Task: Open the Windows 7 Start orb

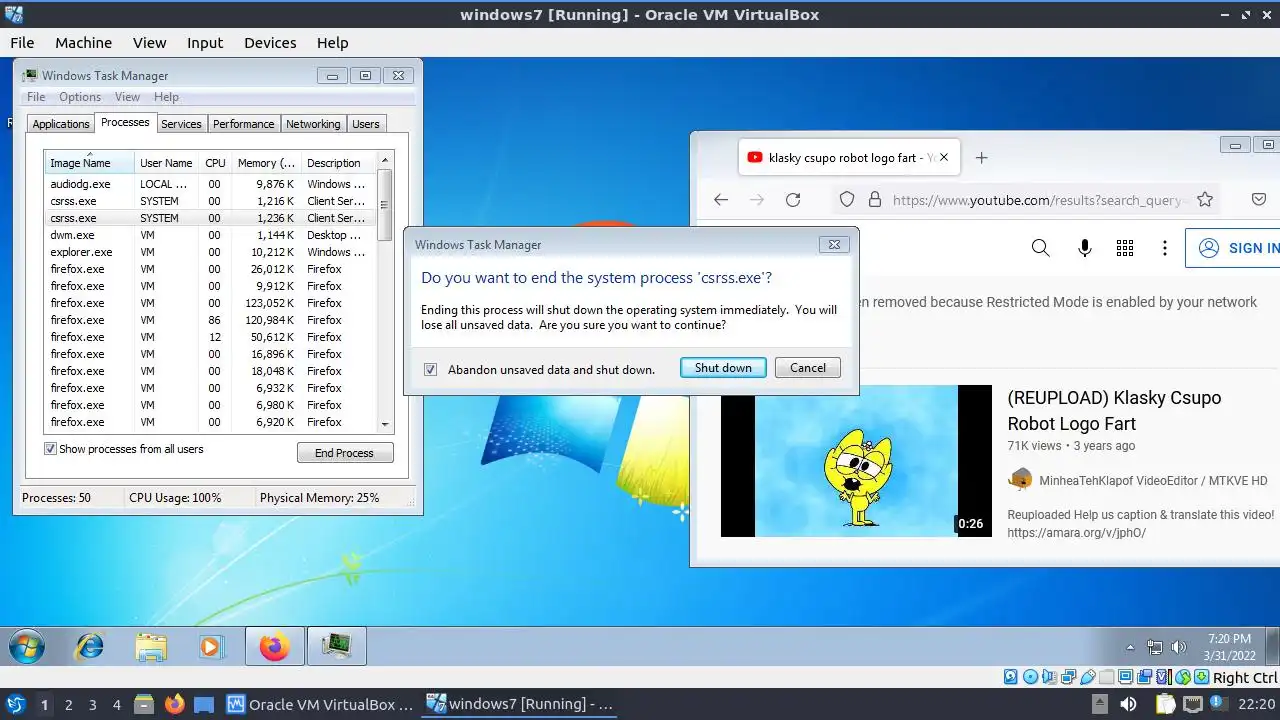Action: click(x=25, y=647)
